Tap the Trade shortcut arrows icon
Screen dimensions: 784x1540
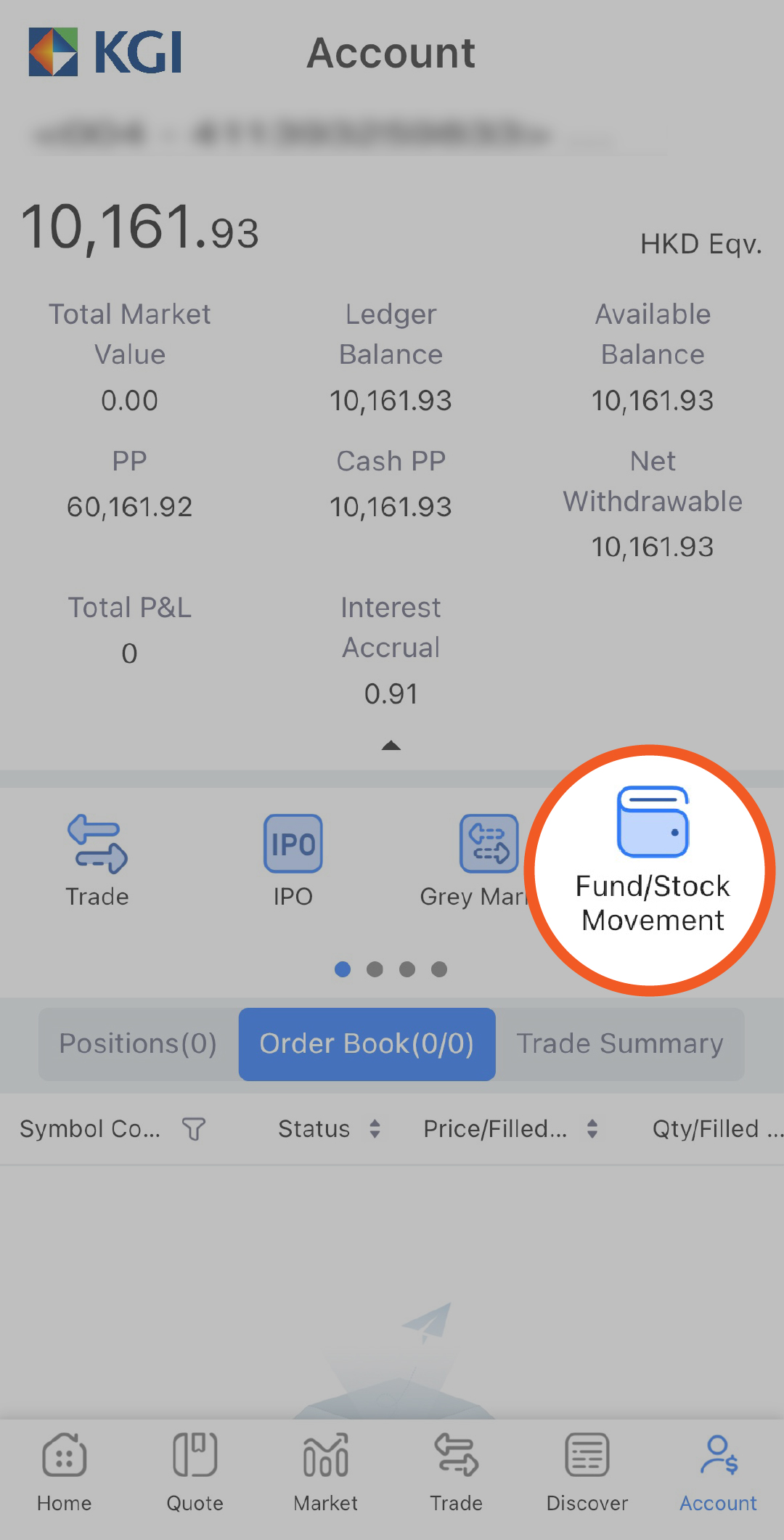97,844
